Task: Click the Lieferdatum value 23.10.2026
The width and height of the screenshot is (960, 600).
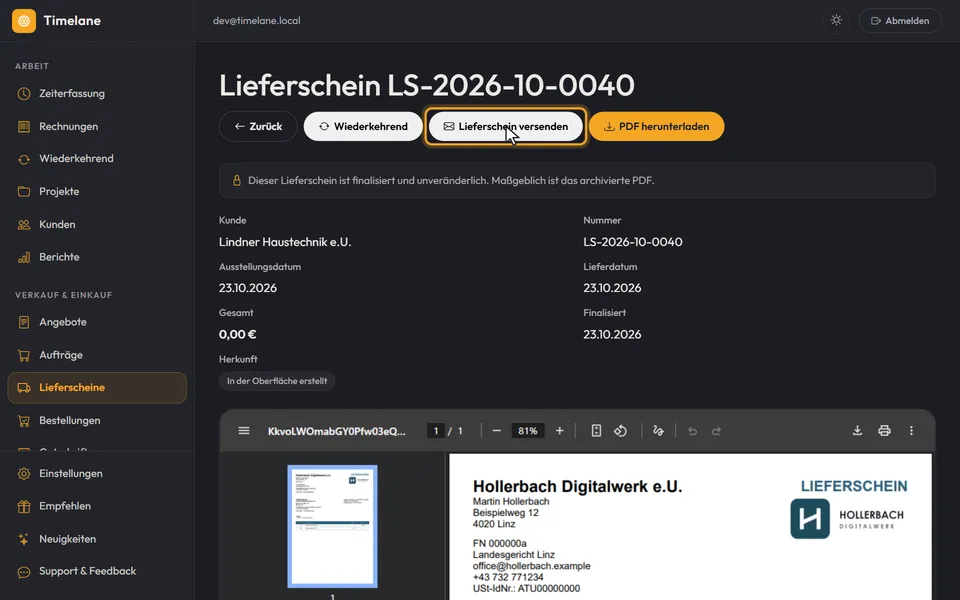Action: 612,288
